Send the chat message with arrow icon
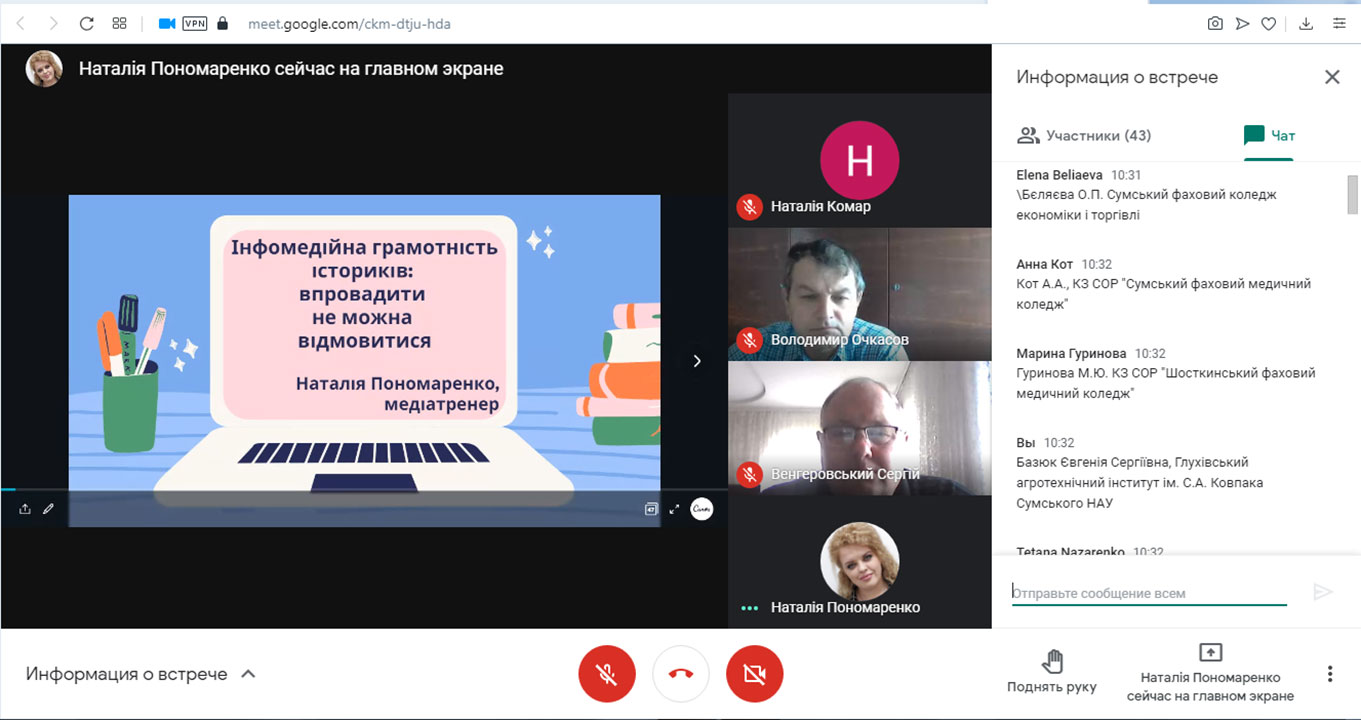 [x=1323, y=592]
